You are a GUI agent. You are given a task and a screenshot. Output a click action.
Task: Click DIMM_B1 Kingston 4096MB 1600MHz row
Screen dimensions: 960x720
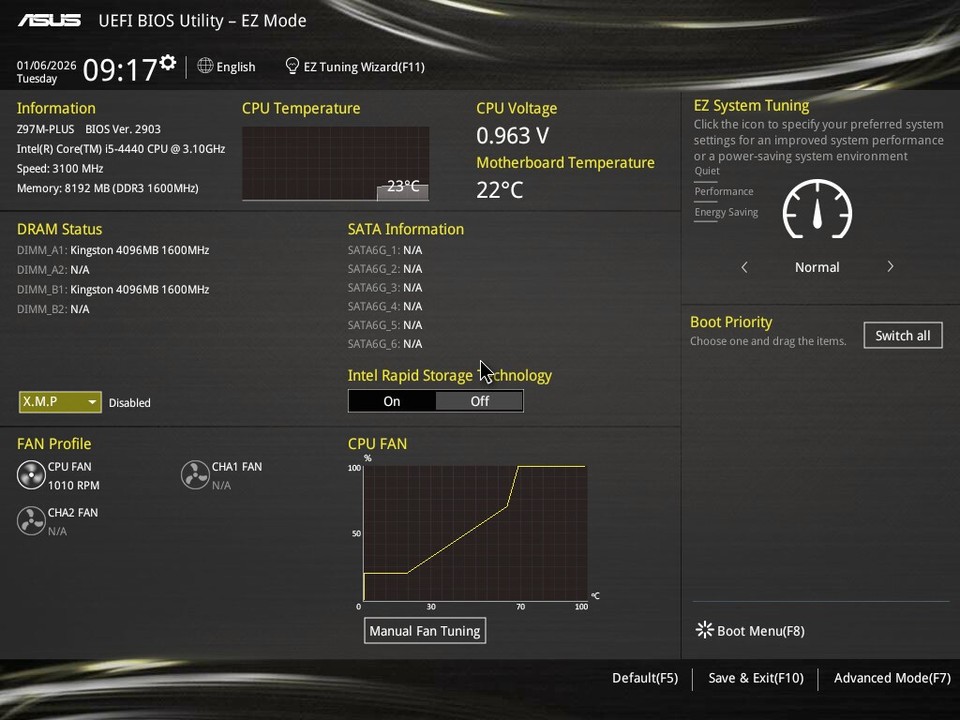(113, 289)
